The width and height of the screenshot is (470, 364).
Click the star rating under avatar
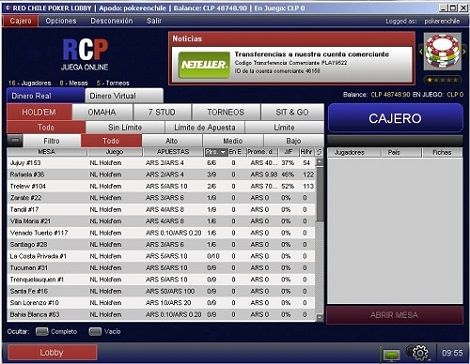click(442, 80)
